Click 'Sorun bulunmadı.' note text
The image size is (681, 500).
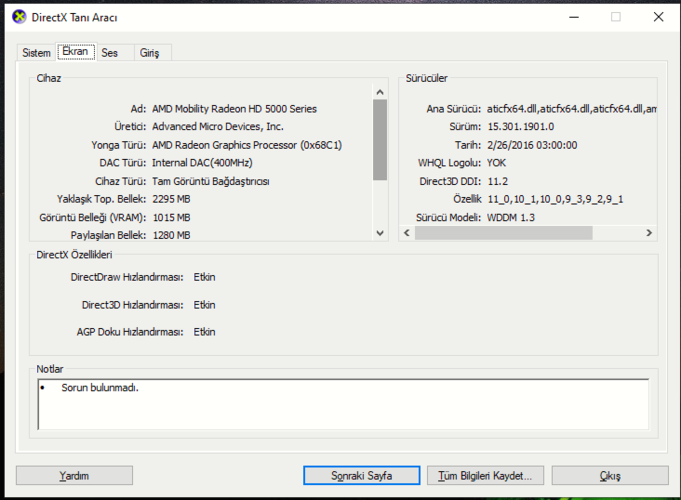(x=100, y=387)
